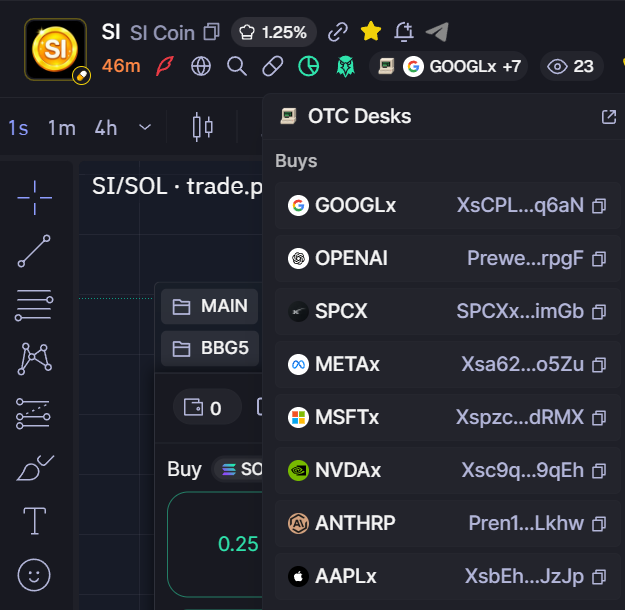Select the Text annotation tool

click(35, 521)
